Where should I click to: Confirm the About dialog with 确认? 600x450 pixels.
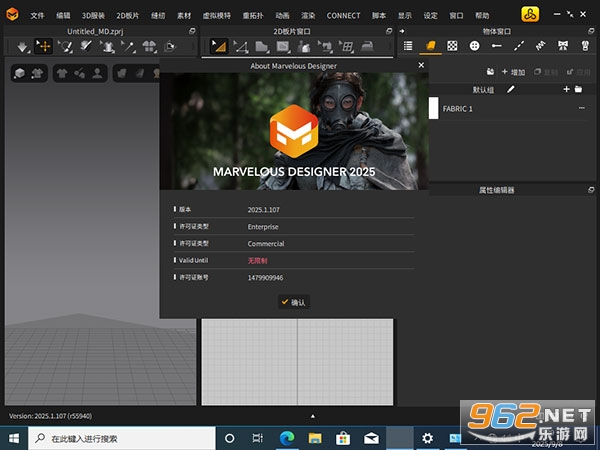[293, 302]
